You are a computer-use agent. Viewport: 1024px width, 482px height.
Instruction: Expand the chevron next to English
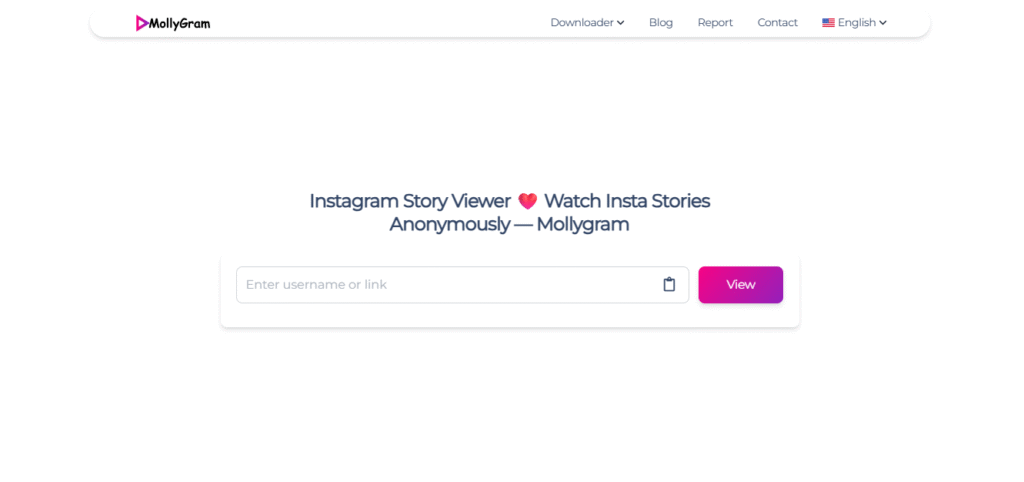[883, 23]
